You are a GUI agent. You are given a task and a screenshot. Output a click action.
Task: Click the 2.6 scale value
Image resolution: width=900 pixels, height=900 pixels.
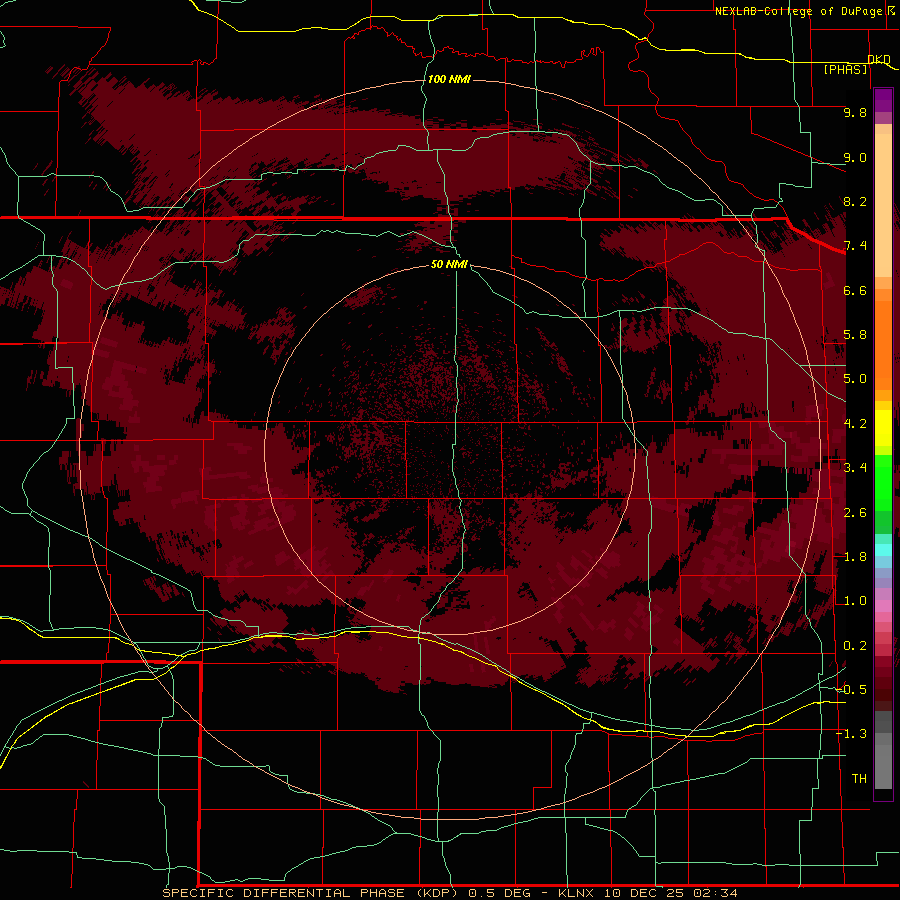855,513
